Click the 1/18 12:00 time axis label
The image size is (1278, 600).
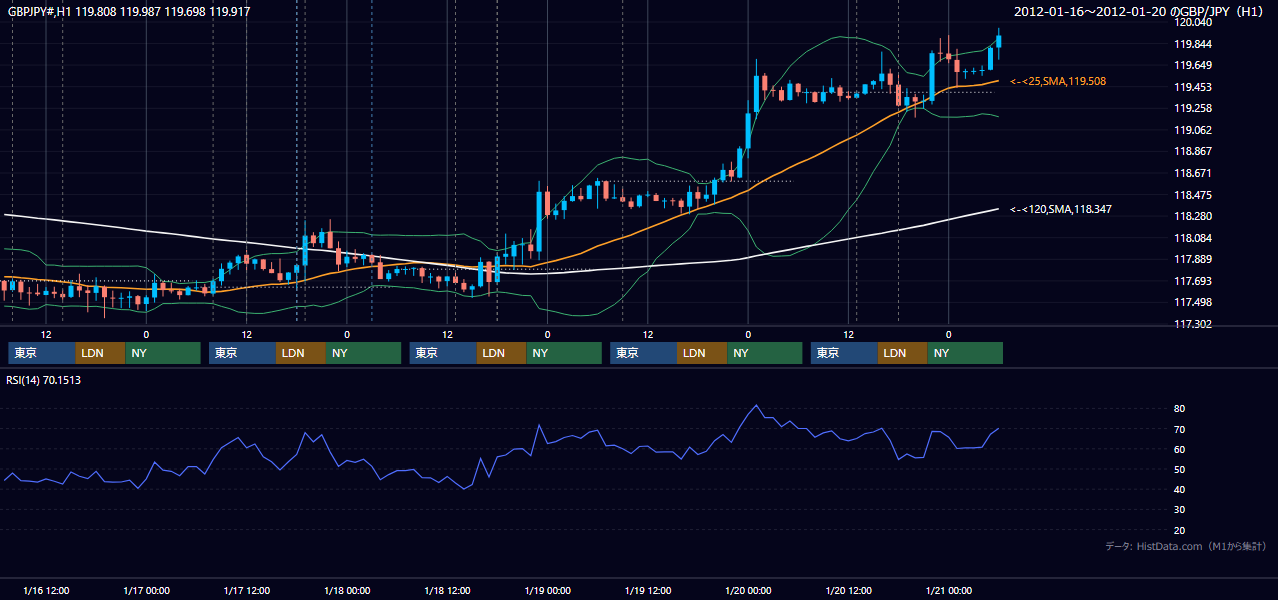(x=447, y=591)
